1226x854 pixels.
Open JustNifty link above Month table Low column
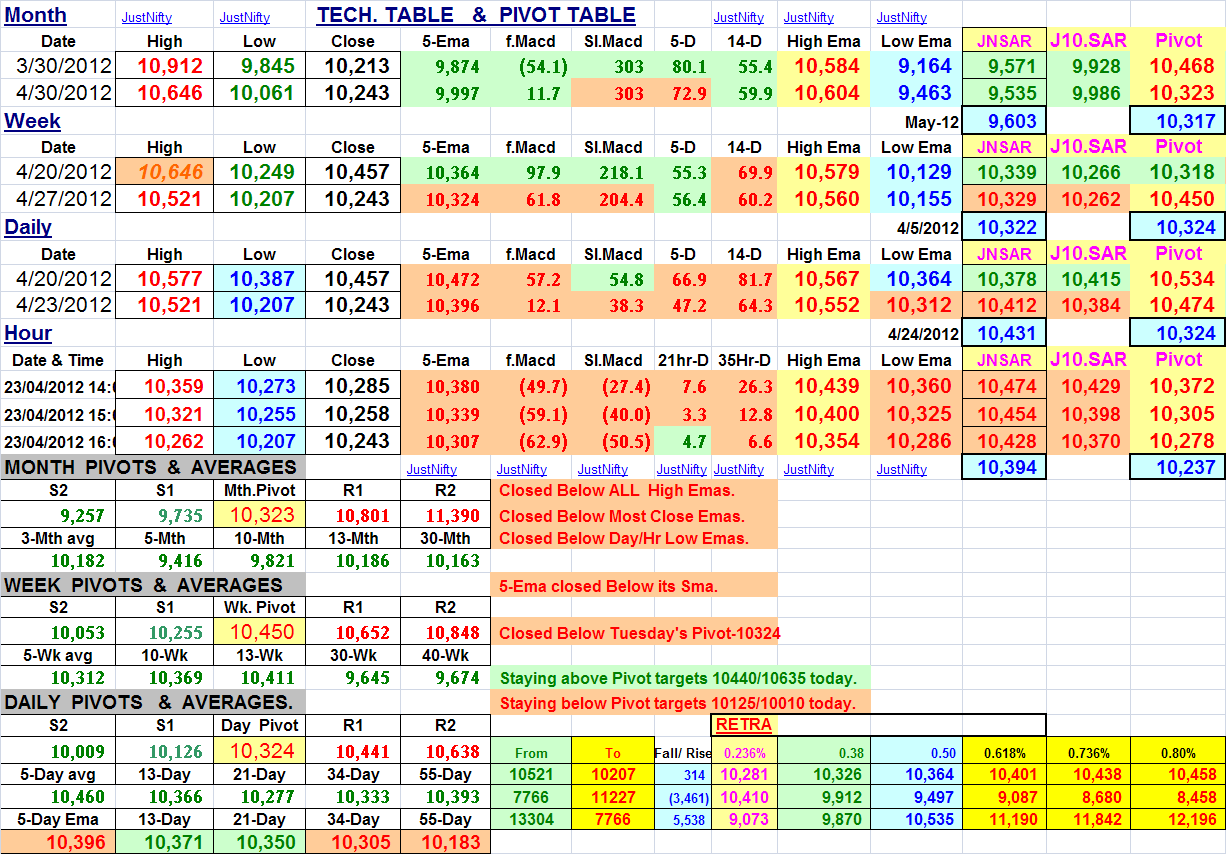tap(244, 17)
